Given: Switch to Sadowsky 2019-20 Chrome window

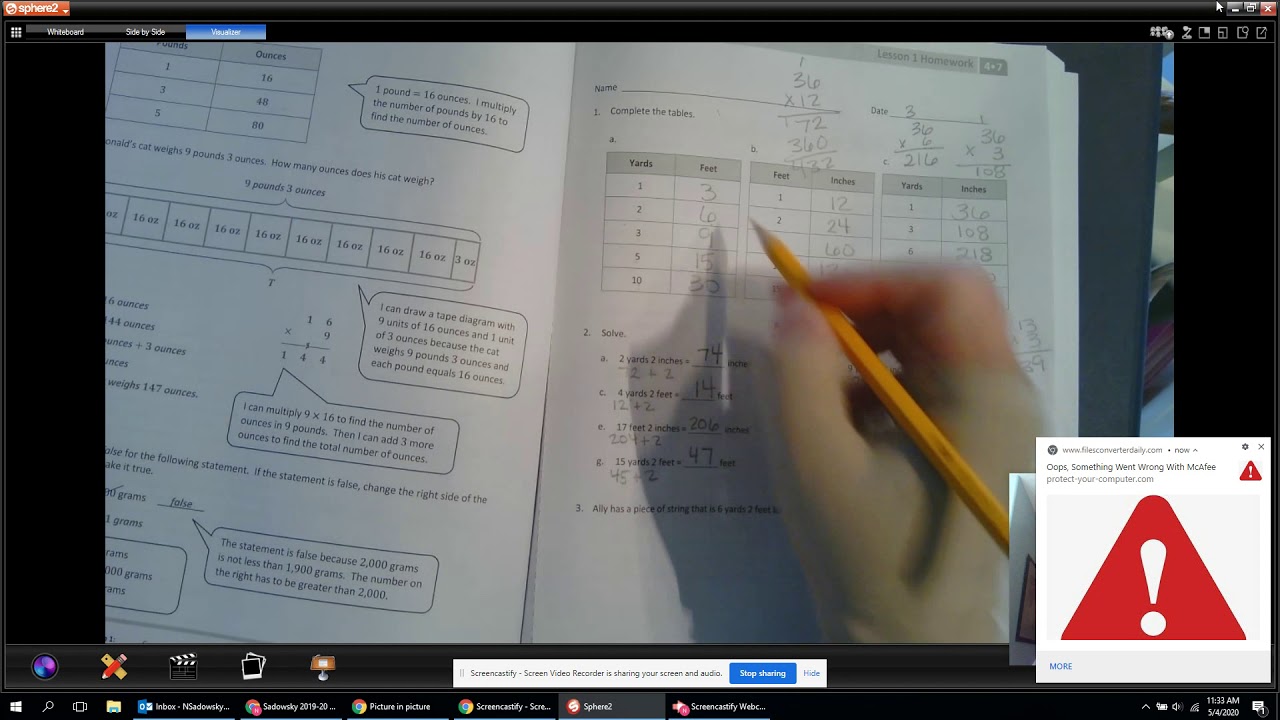Looking at the screenshot, I should (x=291, y=706).
